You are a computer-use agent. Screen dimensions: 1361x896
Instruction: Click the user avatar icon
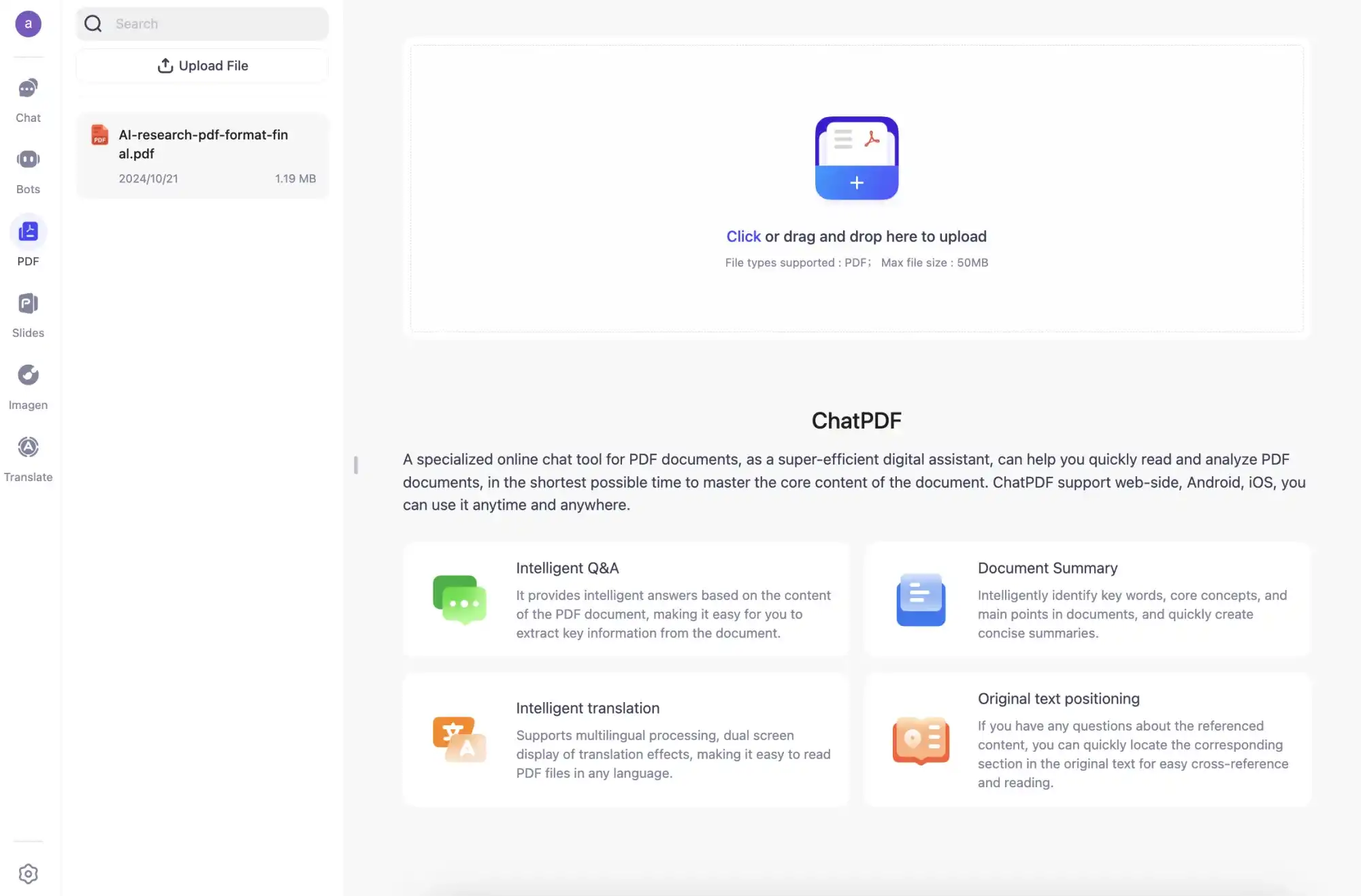[27, 22]
